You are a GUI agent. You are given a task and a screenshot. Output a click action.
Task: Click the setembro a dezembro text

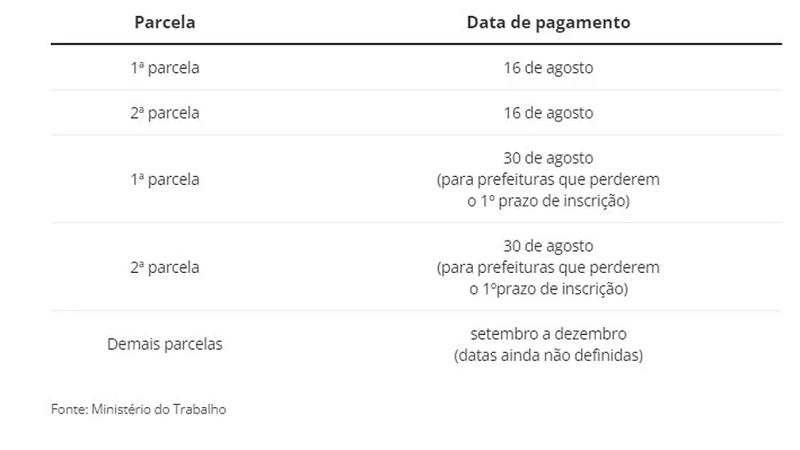(x=548, y=334)
